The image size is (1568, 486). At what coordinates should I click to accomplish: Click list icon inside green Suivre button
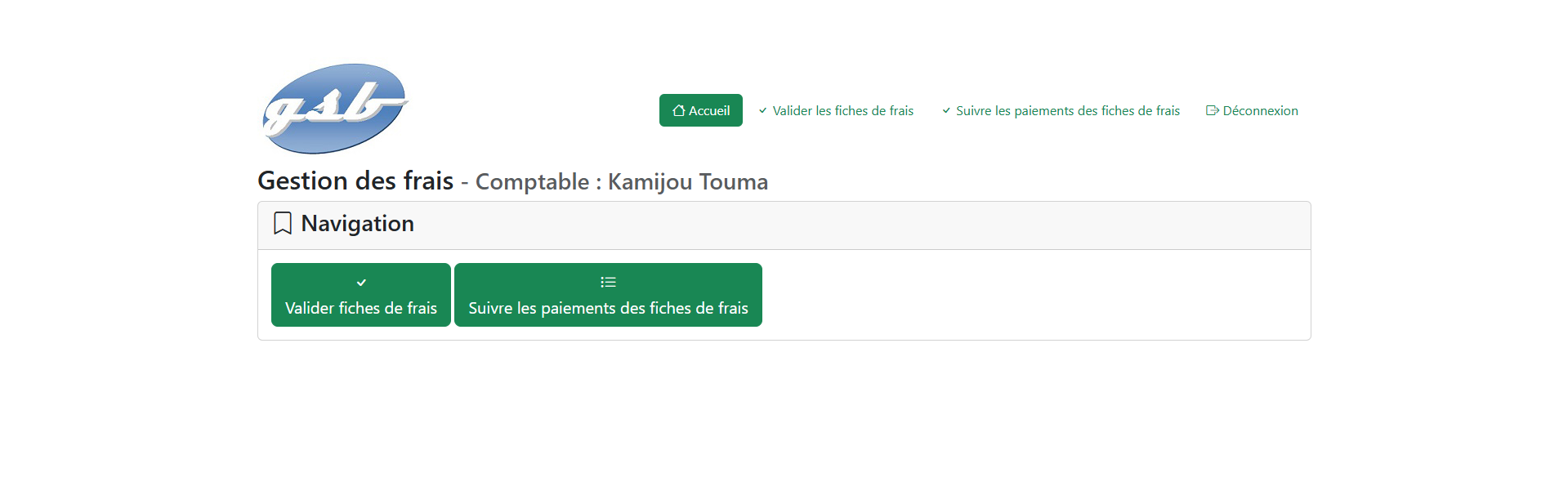tap(608, 283)
